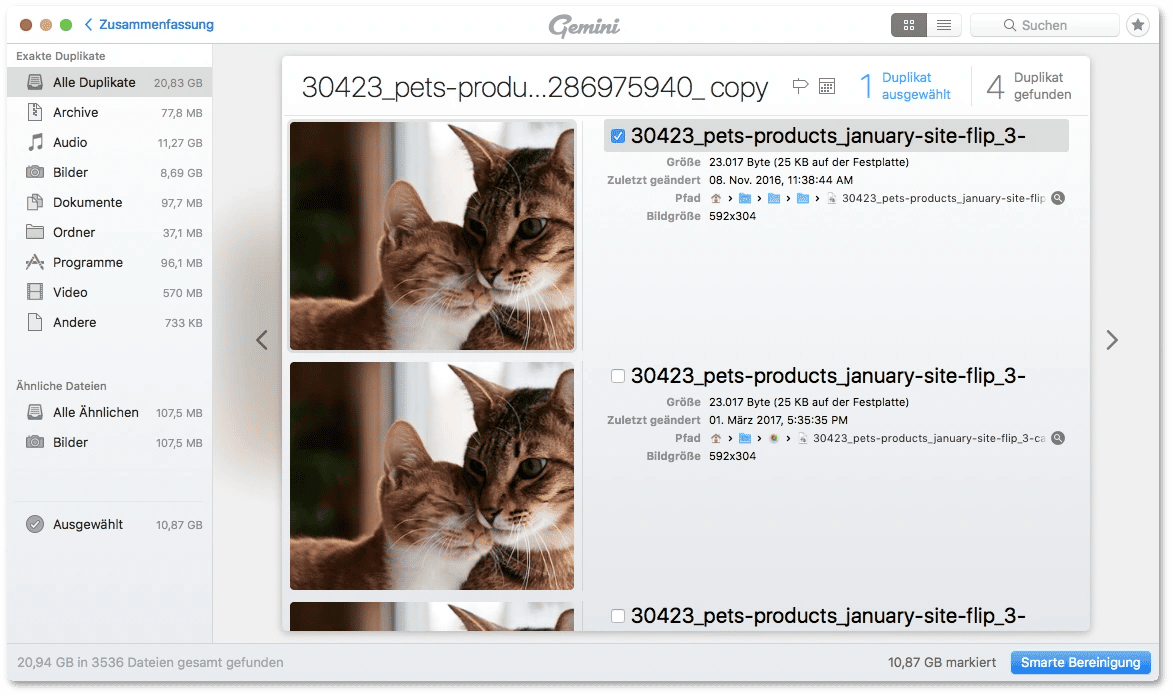Click the signpost icon in the header

800,86
